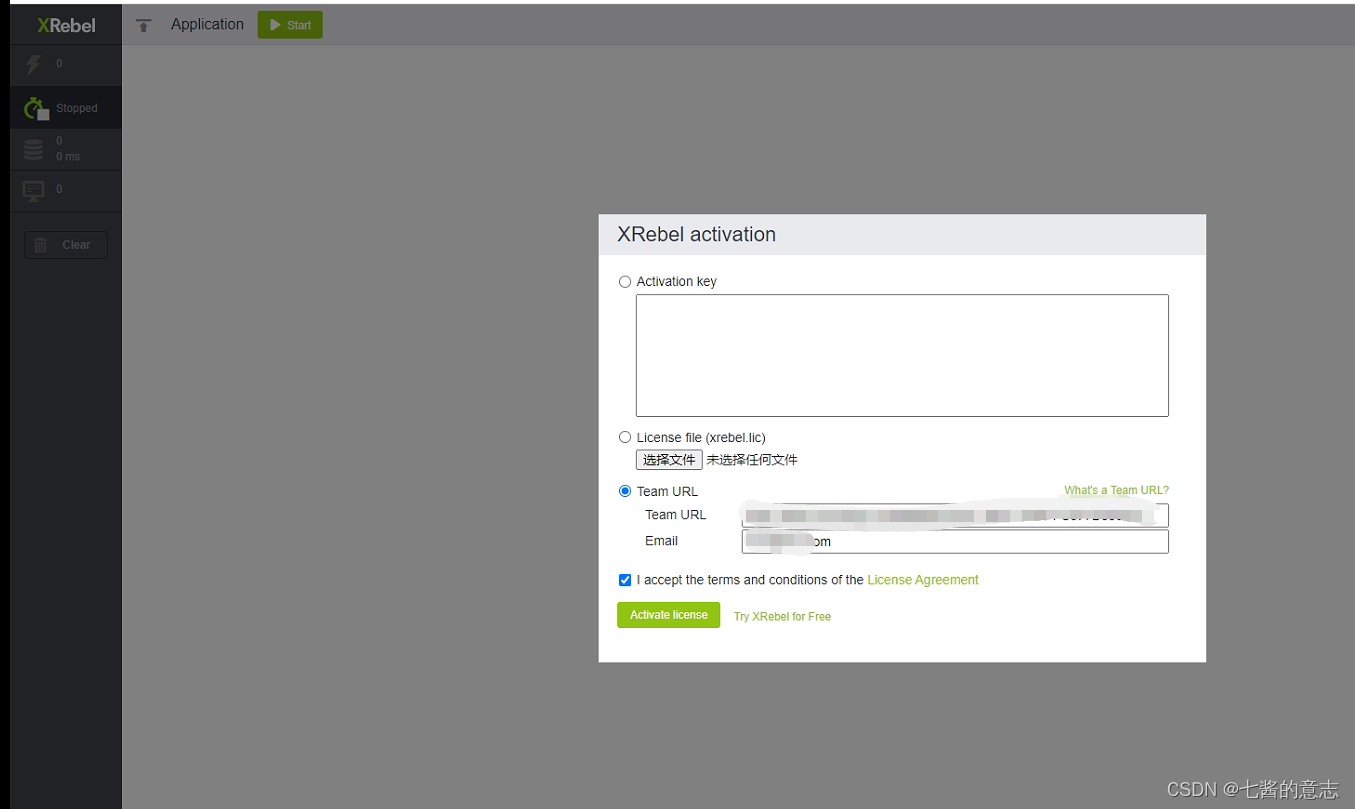
Task: Click the 0 ms database time text
Action: click(68, 157)
